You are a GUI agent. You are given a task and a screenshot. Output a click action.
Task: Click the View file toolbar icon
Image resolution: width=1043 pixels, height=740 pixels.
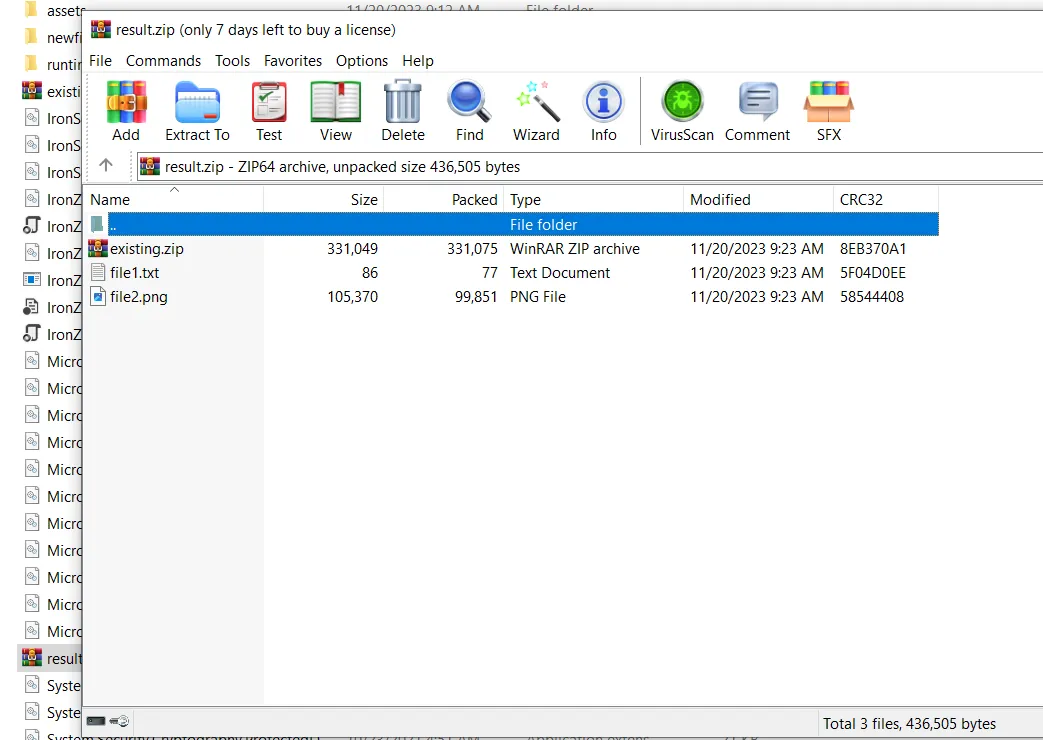coord(336,111)
